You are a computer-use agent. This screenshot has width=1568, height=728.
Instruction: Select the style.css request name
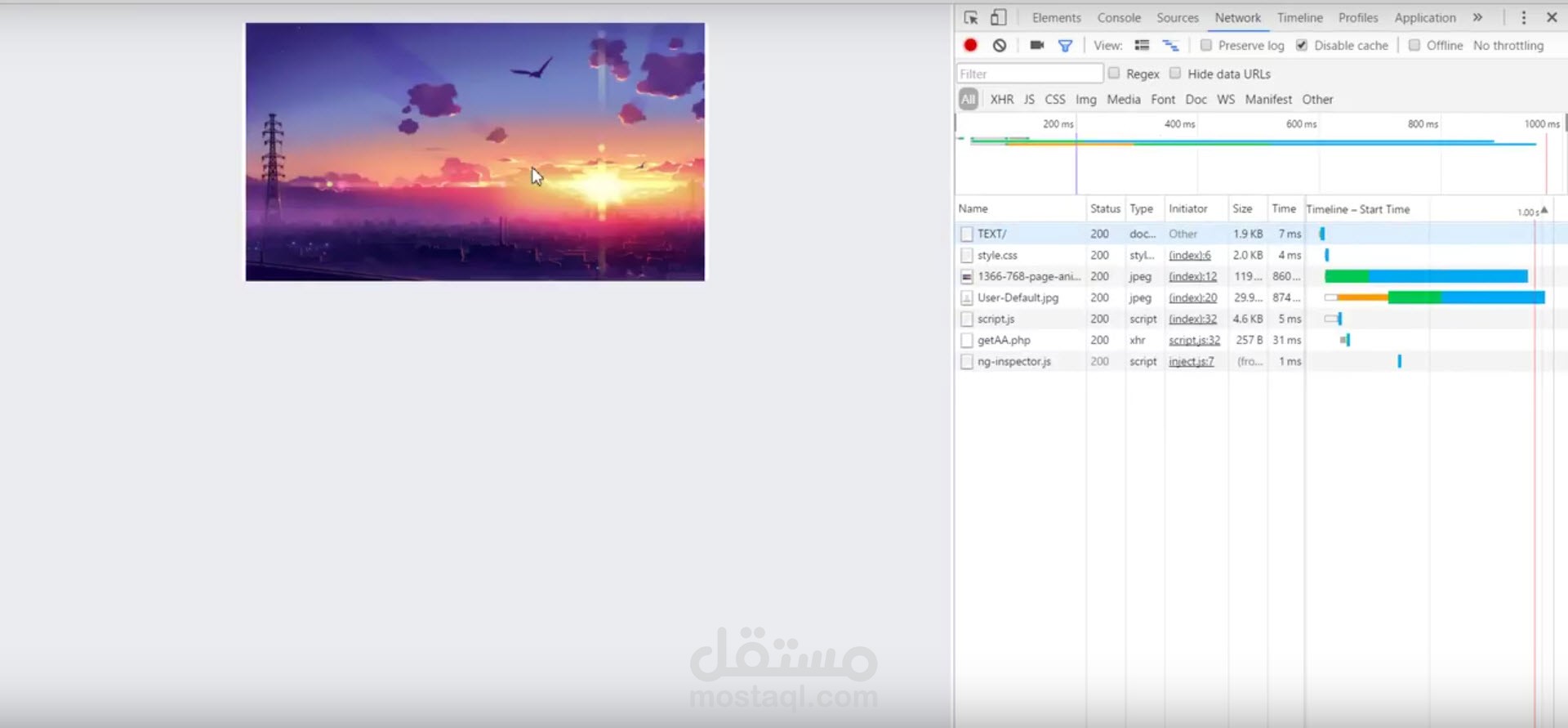[x=997, y=255]
